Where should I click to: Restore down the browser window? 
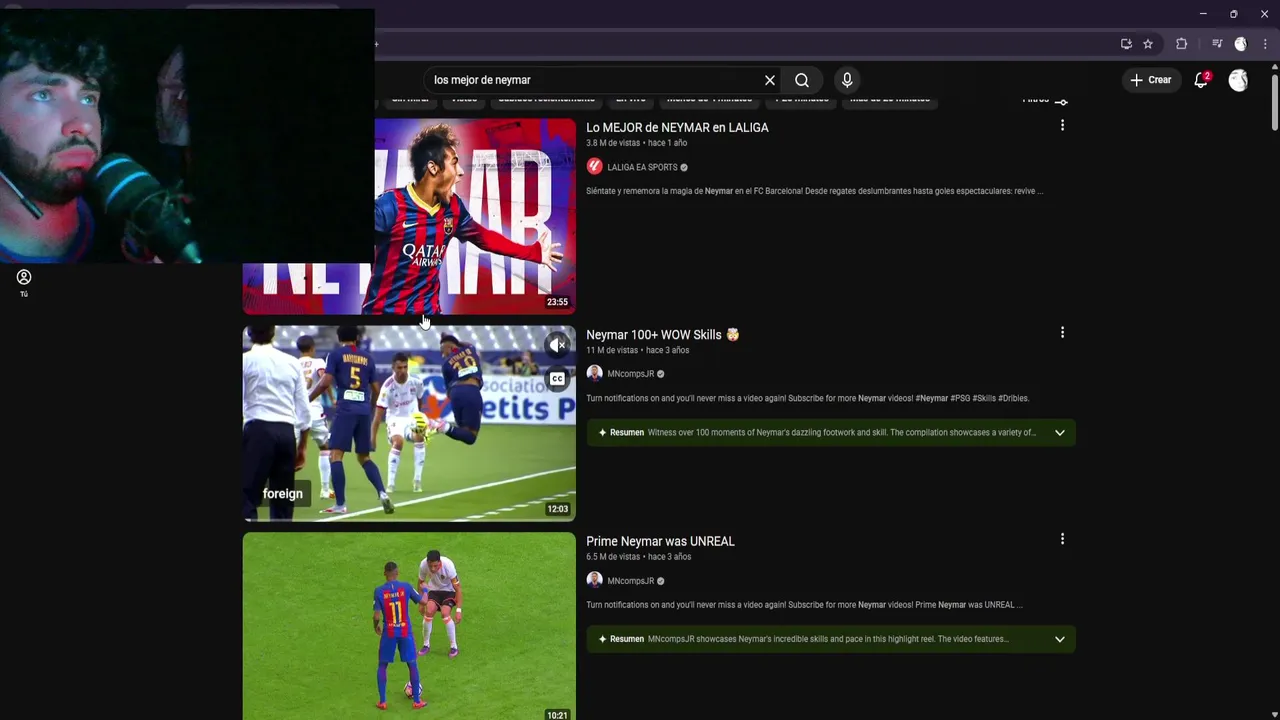1233,14
